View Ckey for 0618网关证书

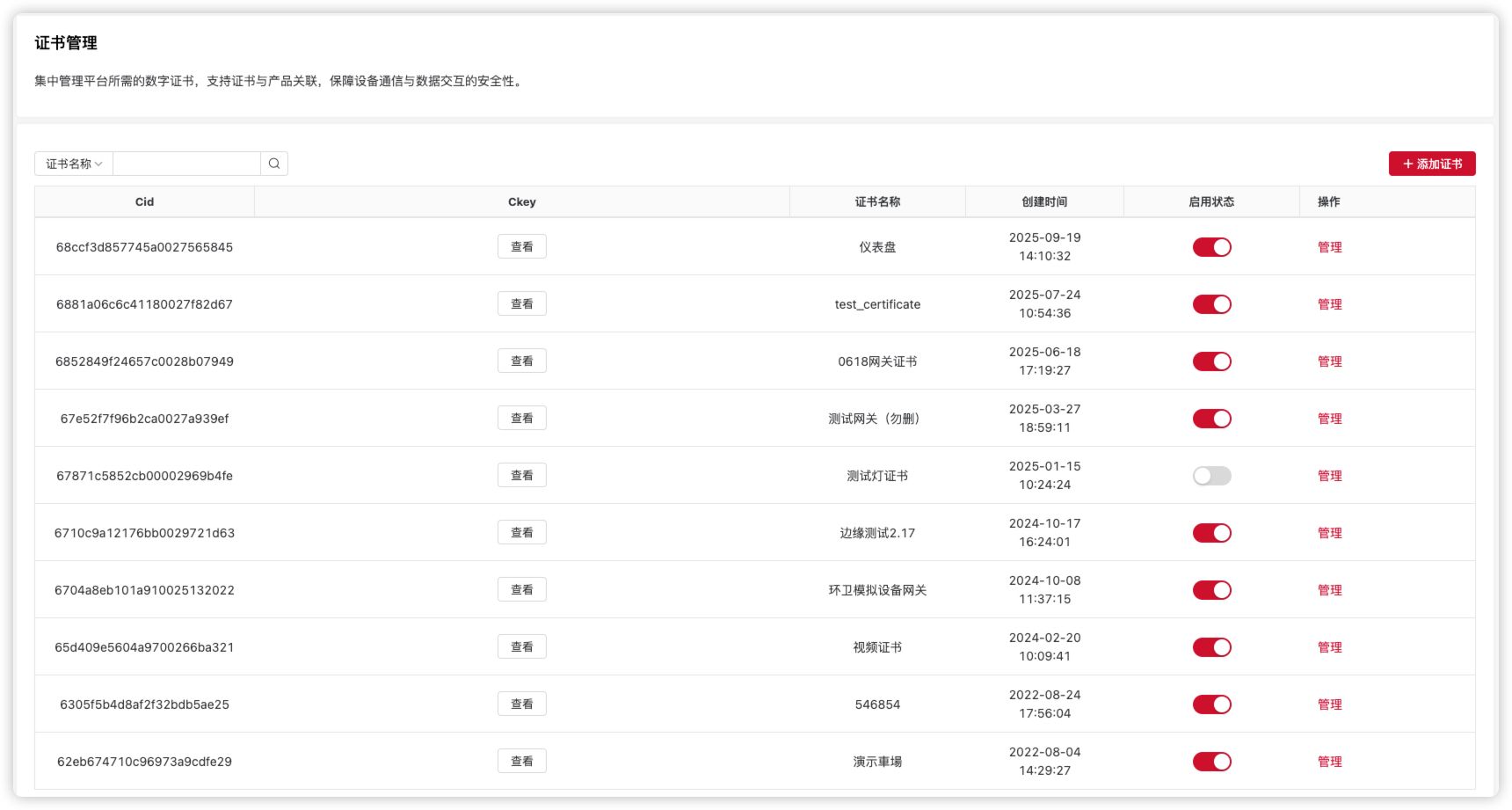(521, 361)
